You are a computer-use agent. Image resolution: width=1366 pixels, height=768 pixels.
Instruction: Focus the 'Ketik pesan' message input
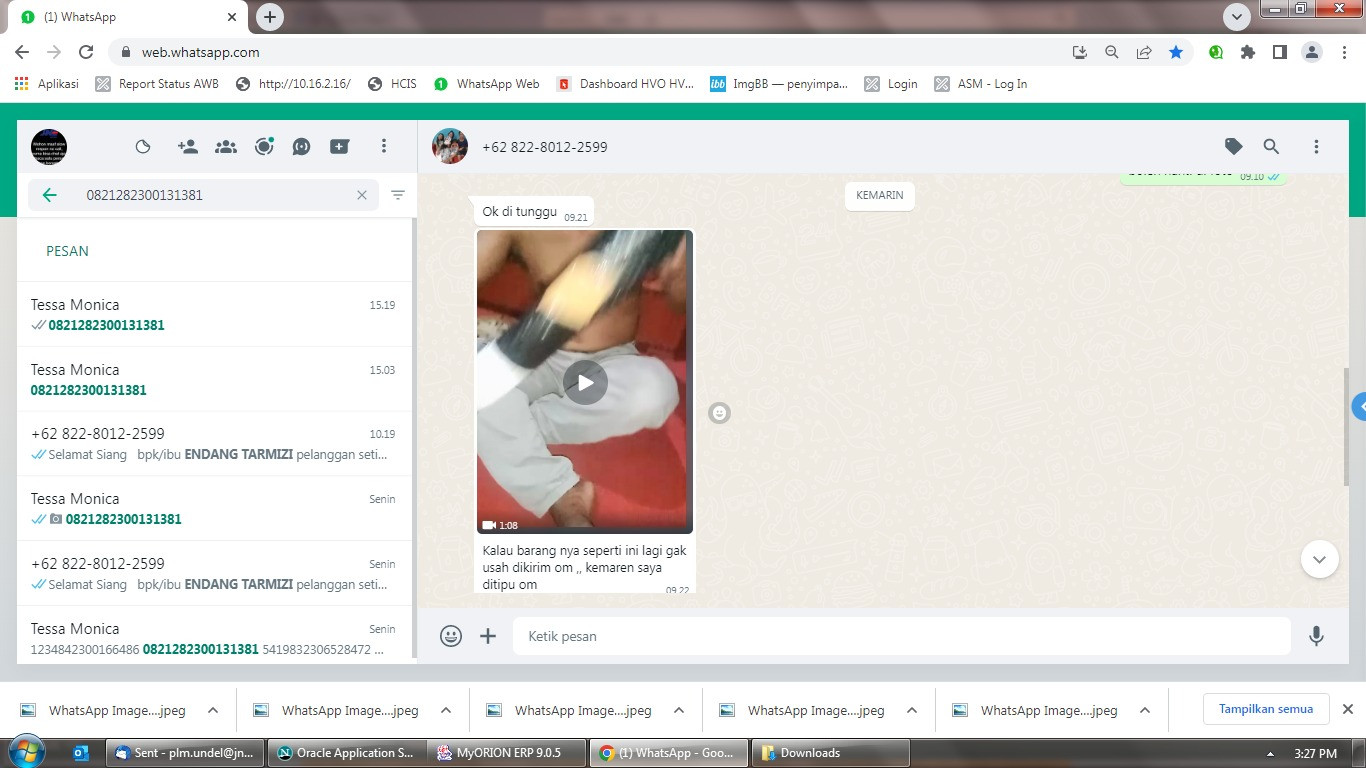(x=901, y=636)
